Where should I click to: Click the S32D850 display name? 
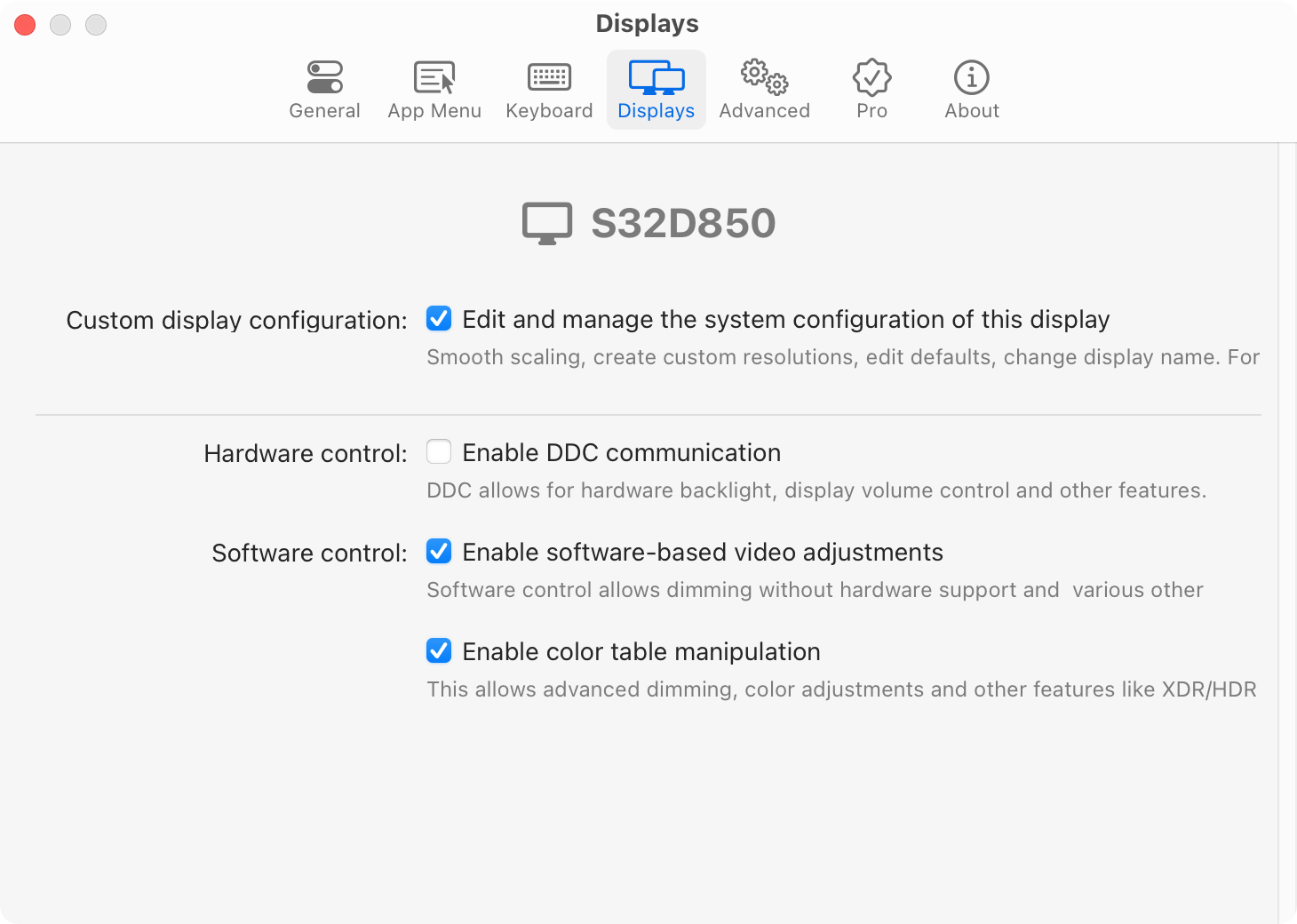[x=684, y=222]
